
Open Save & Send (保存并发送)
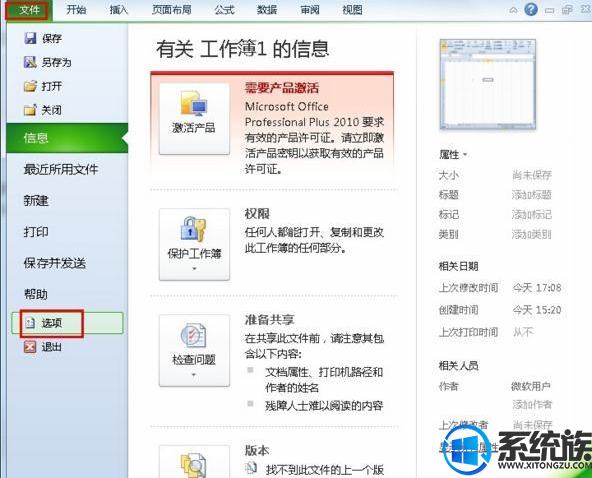55,263
